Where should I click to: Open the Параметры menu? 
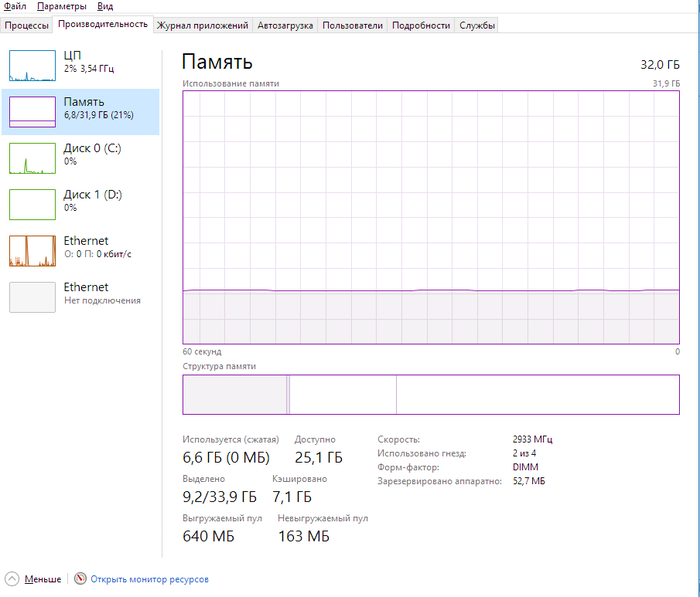pos(62,6)
